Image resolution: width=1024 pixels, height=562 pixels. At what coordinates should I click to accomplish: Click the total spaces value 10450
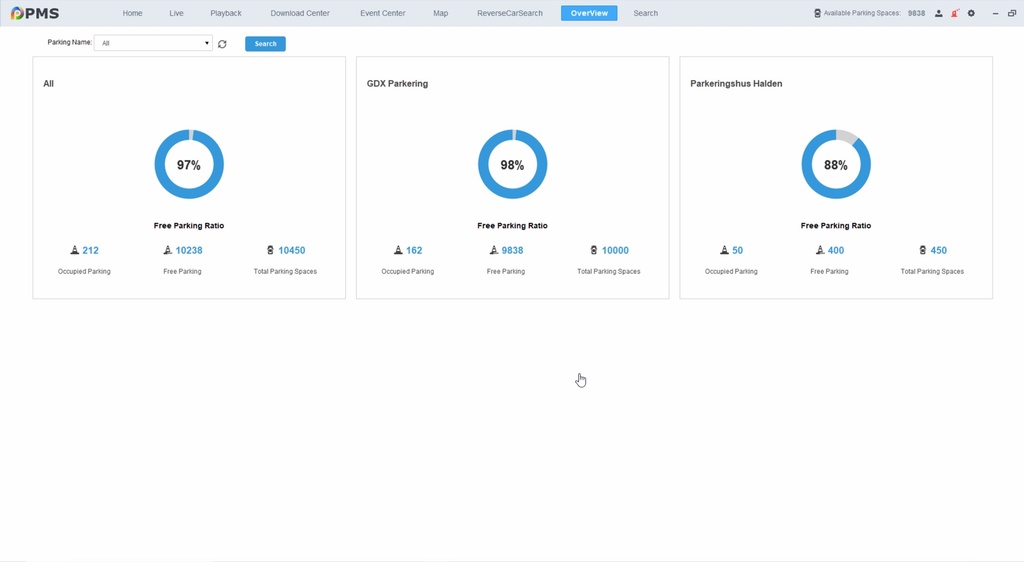click(x=292, y=250)
